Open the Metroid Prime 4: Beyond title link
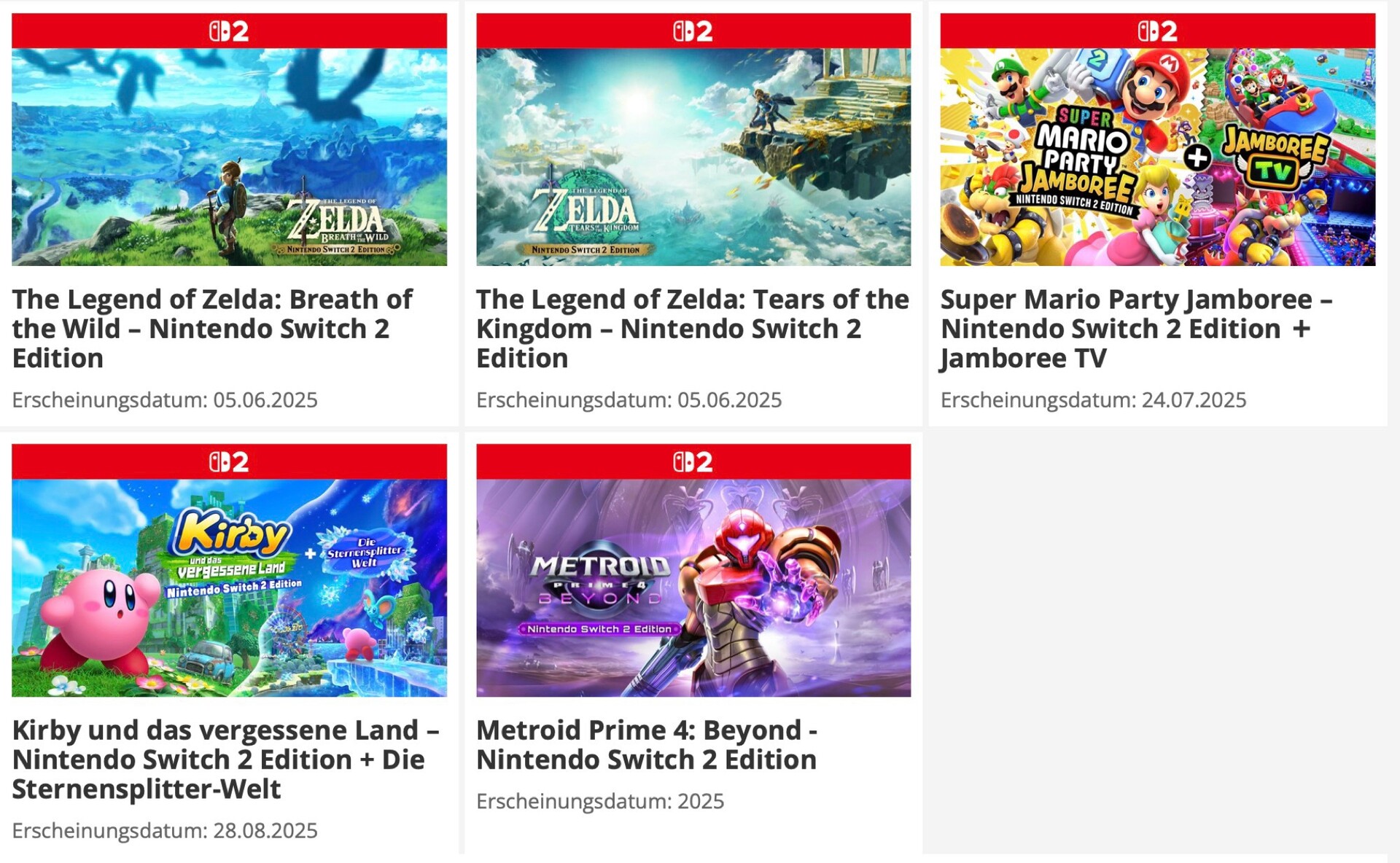 [646, 745]
